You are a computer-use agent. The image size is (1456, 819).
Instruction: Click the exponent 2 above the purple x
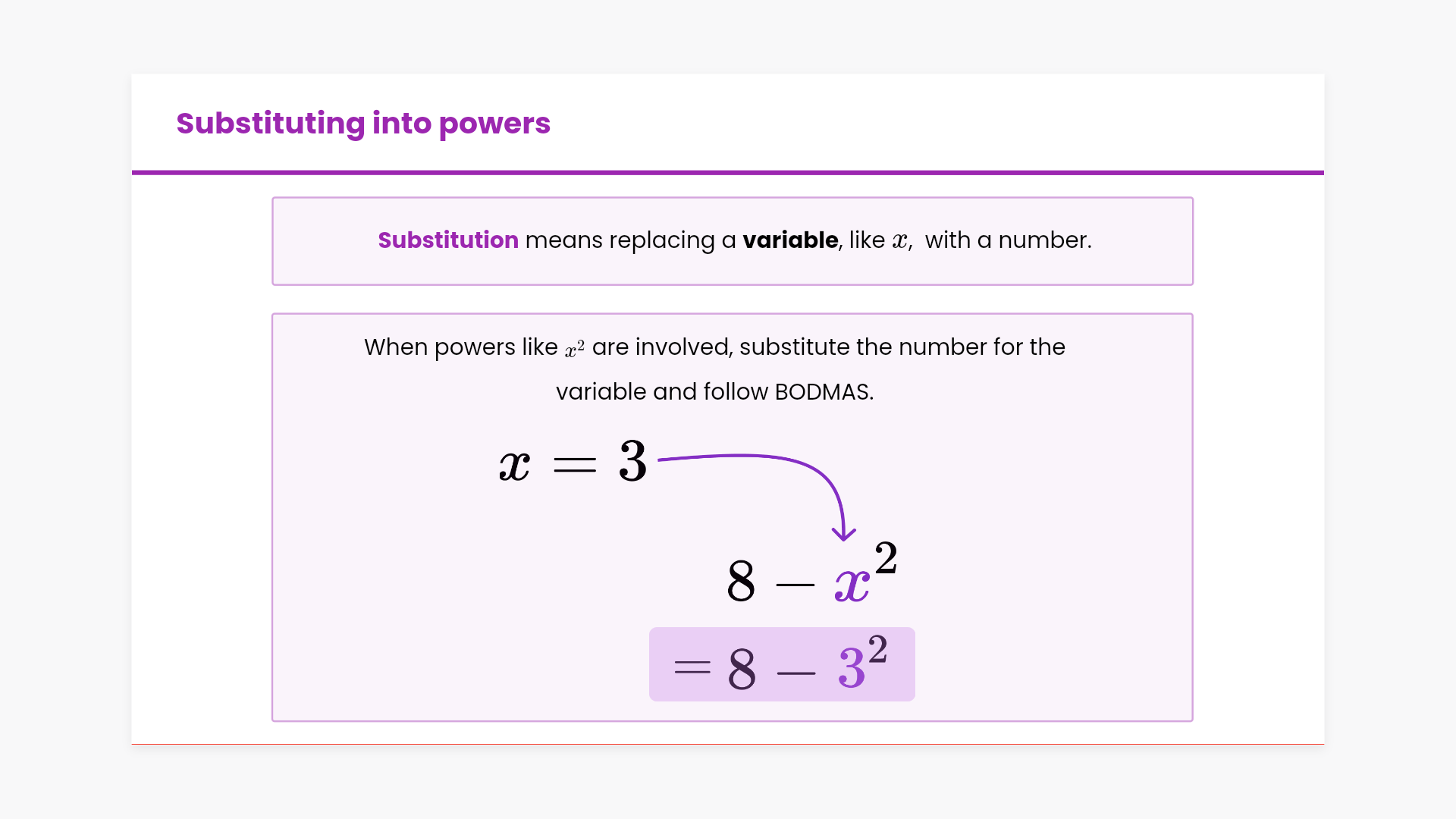click(886, 558)
